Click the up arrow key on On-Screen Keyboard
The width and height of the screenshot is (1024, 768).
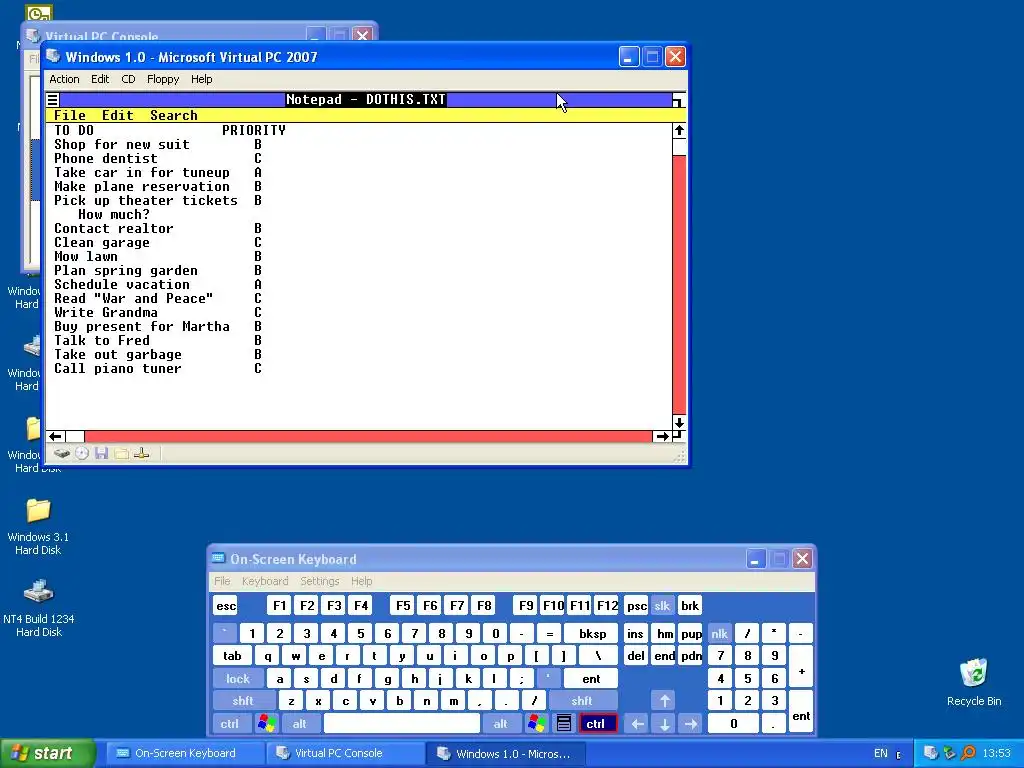click(x=664, y=701)
